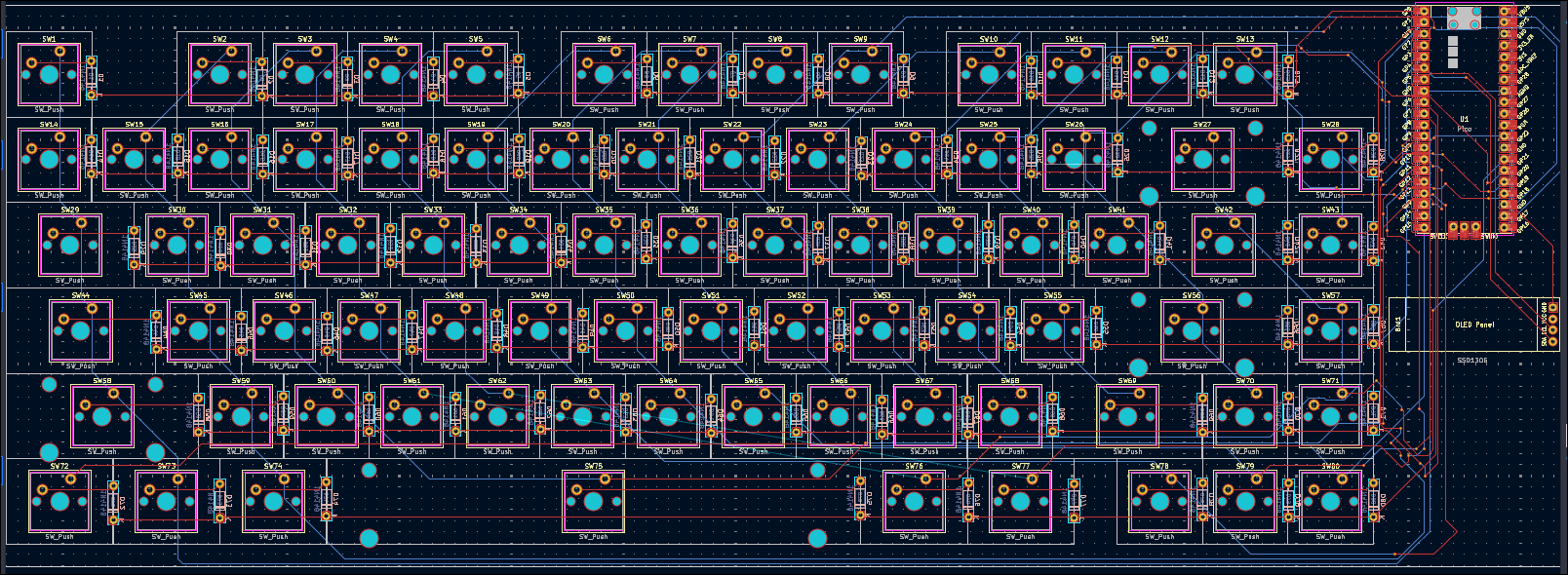
Task: Click the SW69 switch footprint
Action: pos(1127,416)
